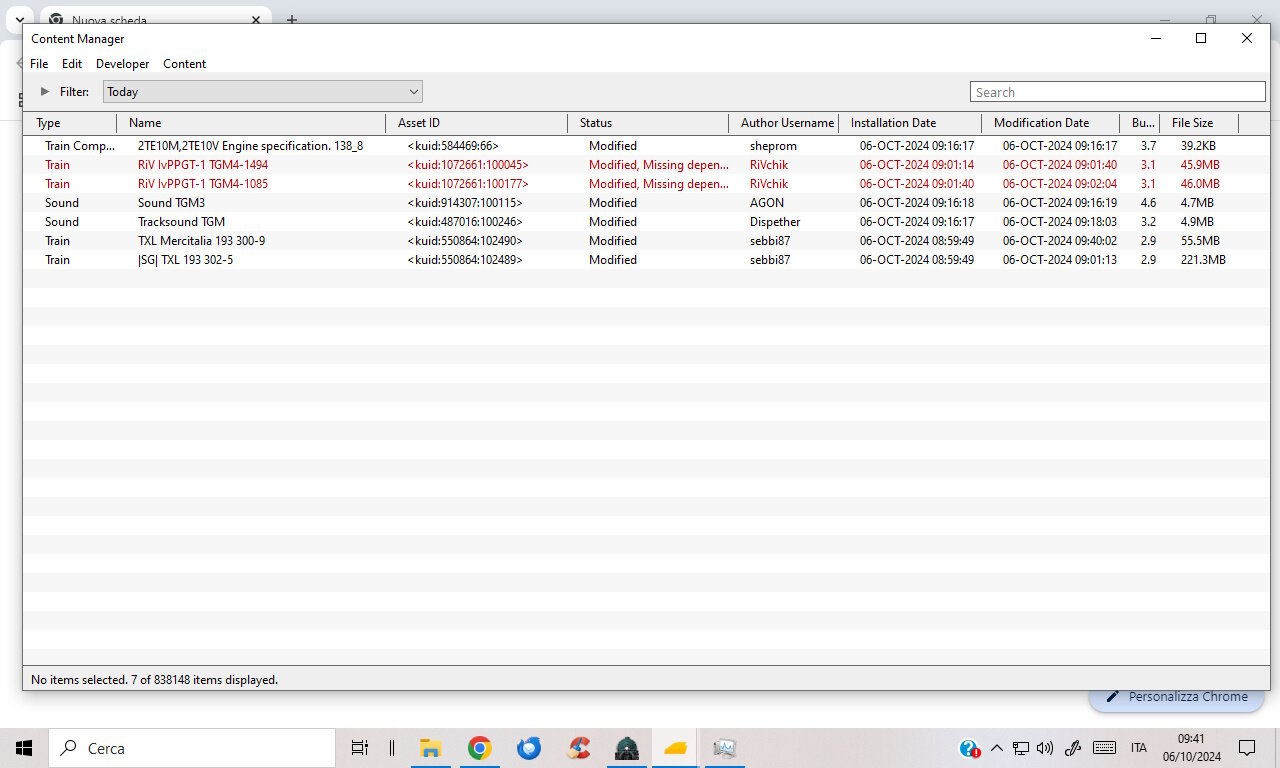Open CCleaner from taskbar
The width and height of the screenshot is (1280, 768).
578,748
